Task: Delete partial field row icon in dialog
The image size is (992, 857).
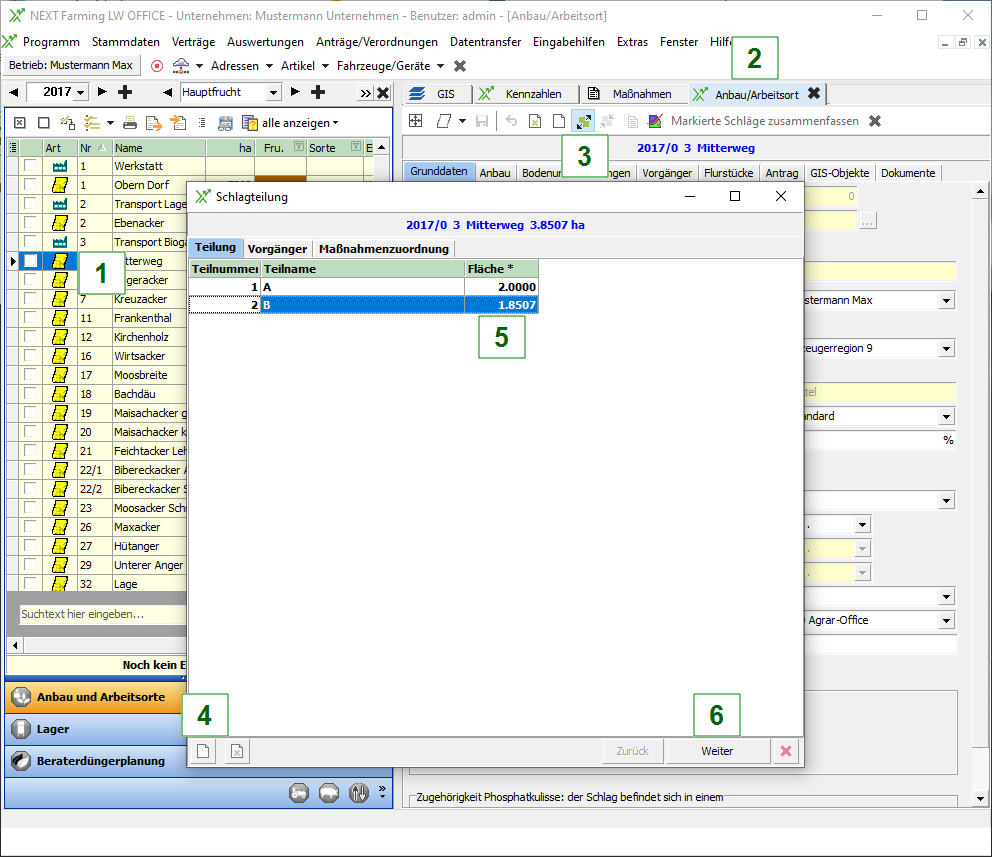Action: 236,751
